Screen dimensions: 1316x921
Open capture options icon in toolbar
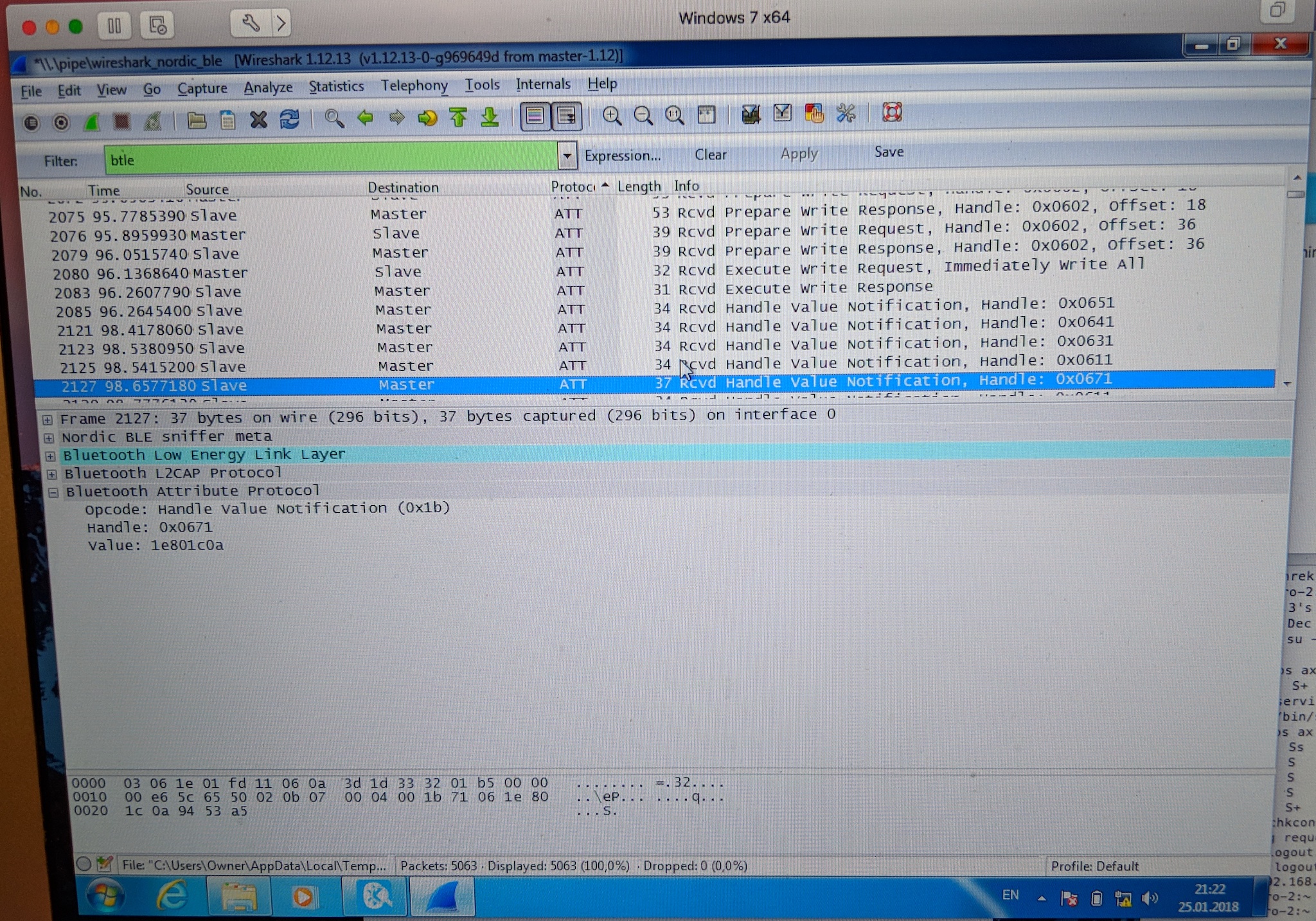pos(61,122)
